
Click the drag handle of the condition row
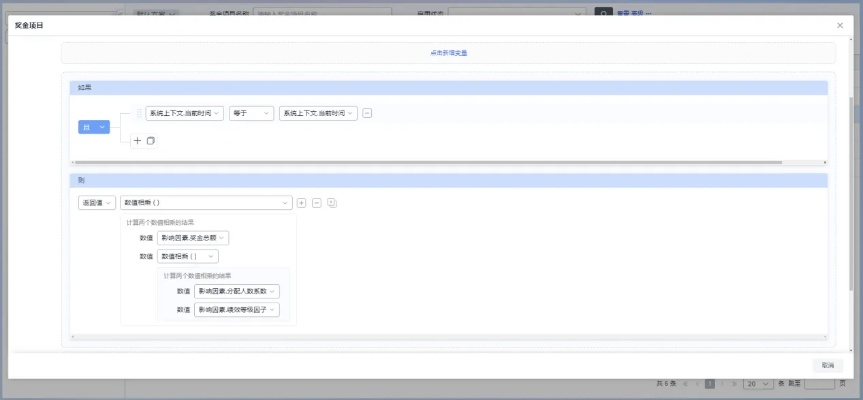139,114
